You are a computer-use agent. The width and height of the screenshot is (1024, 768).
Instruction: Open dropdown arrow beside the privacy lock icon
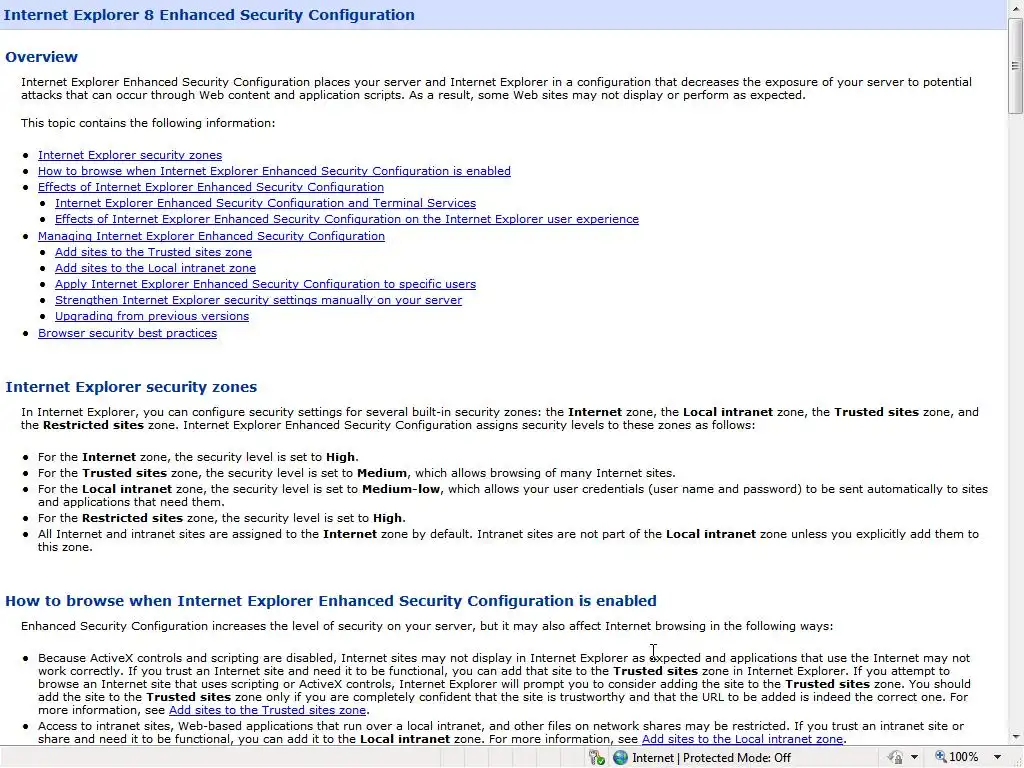tap(914, 758)
